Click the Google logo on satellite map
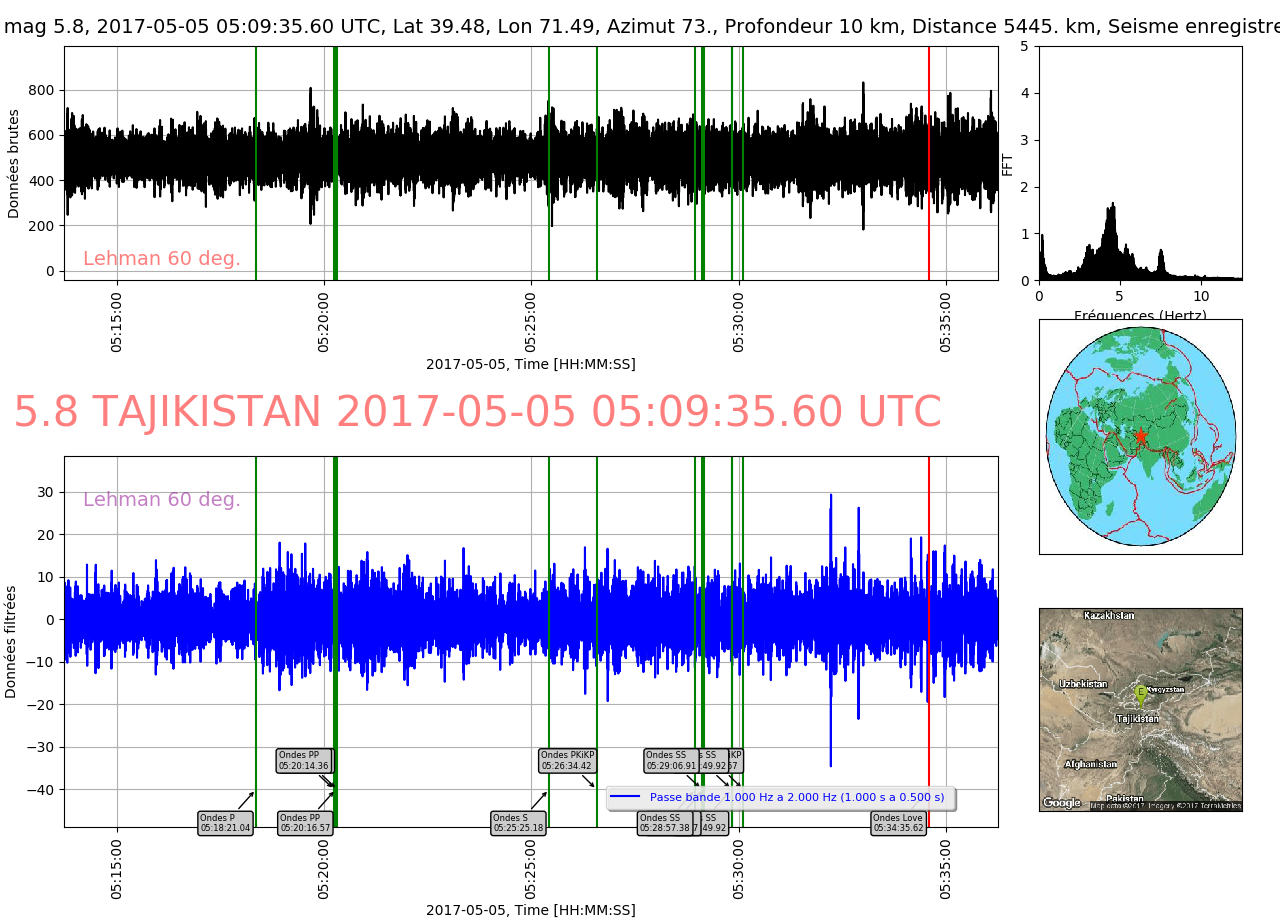 (x=1062, y=802)
